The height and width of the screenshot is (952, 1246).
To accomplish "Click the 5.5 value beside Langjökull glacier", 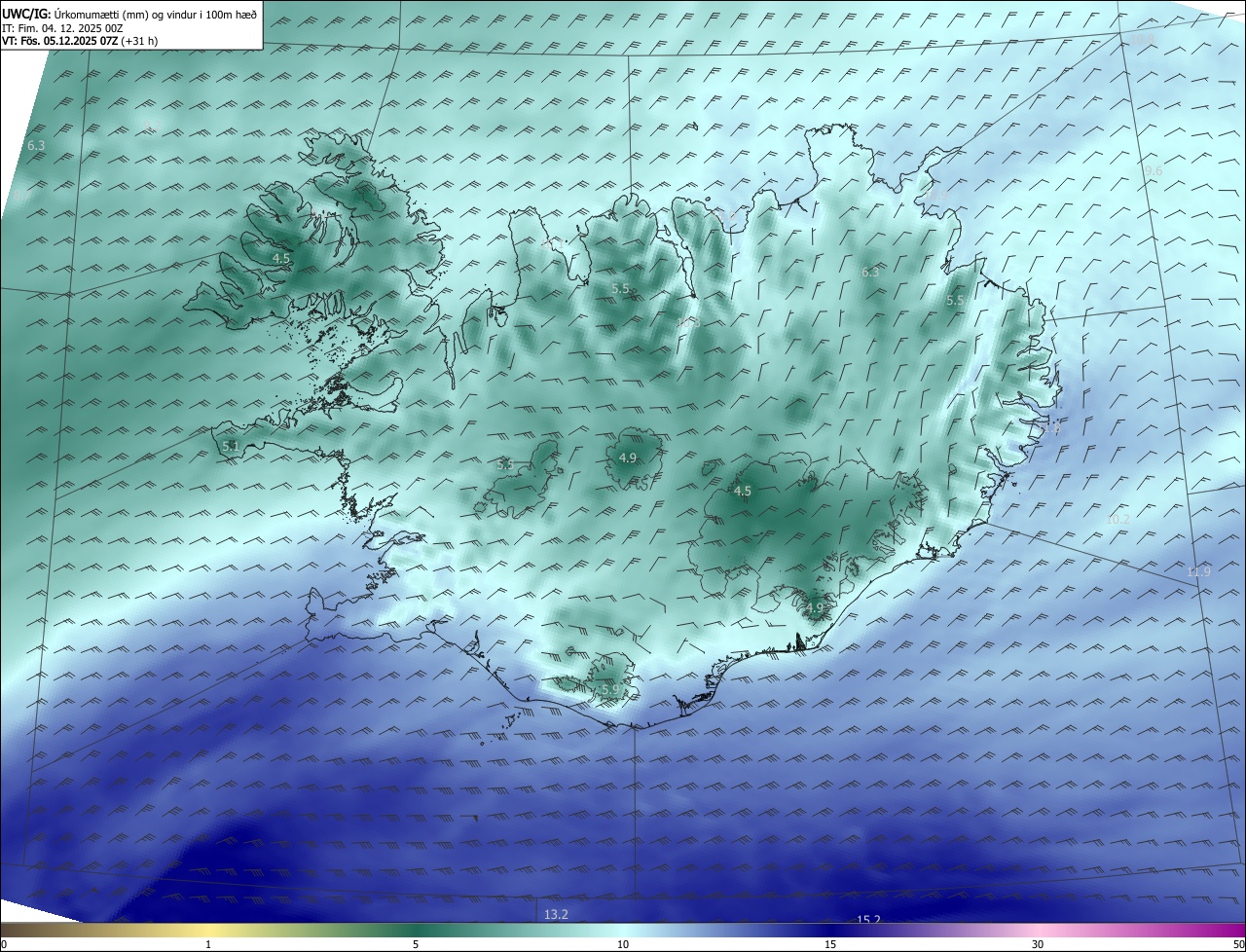I will click(504, 464).
